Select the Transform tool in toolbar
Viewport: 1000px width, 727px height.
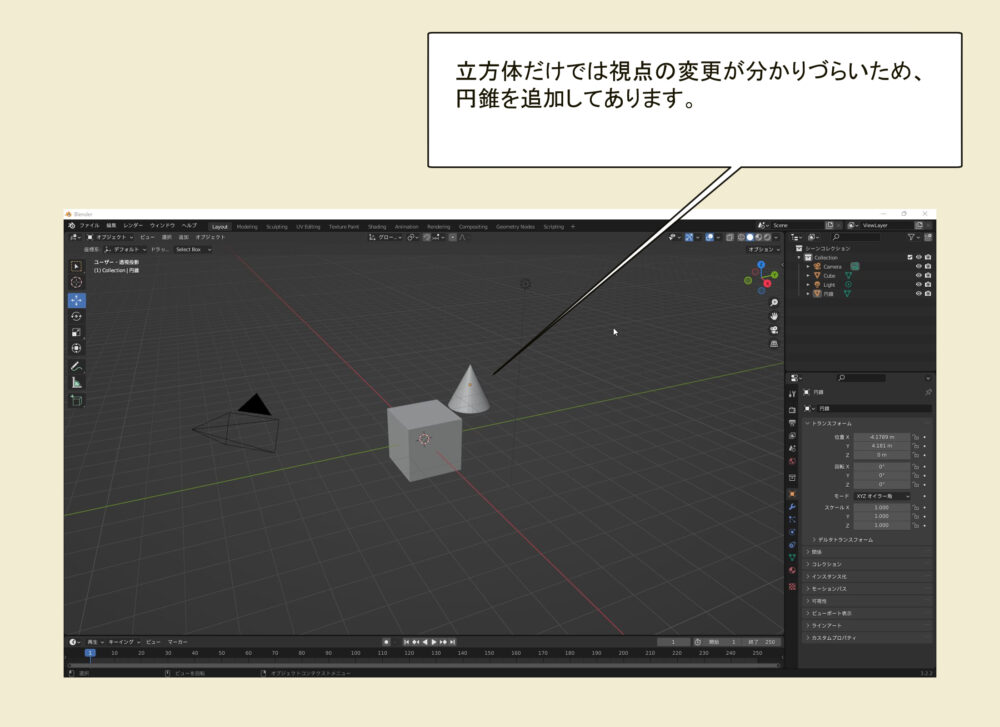[77, 348]
